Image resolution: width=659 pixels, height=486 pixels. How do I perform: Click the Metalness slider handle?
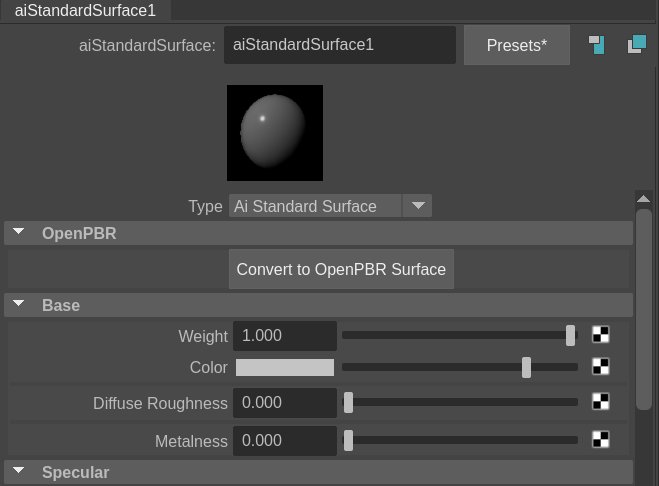348,441
